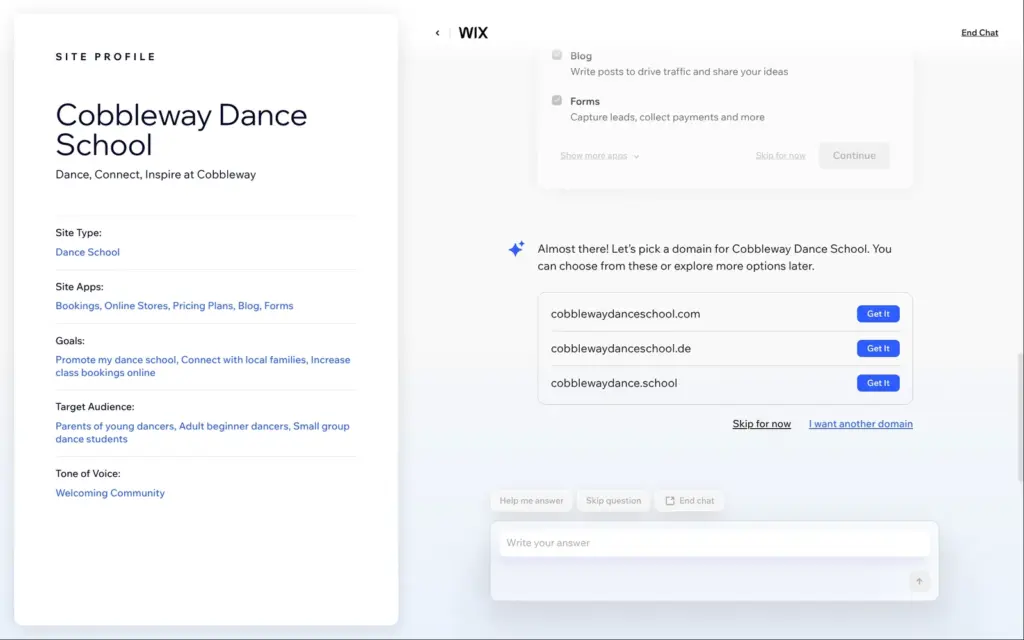Image resolution: width=1024 pixels, height=640 pixels.
Task: Click the Welcoming Community tone value
Action: coord(110,493)
